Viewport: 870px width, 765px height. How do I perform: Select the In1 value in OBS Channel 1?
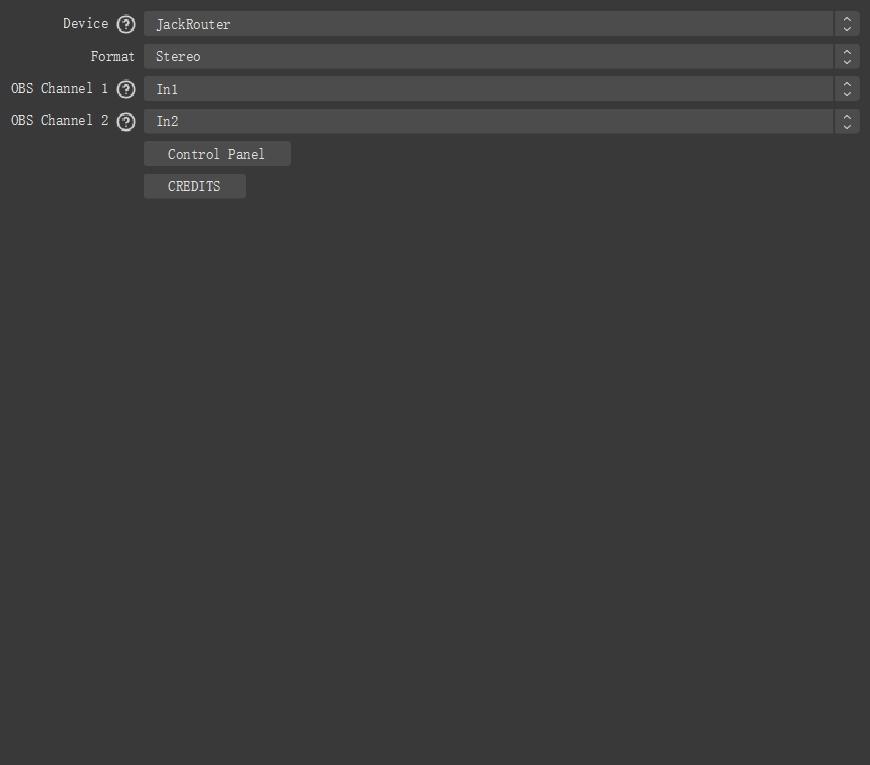point(167,89)
